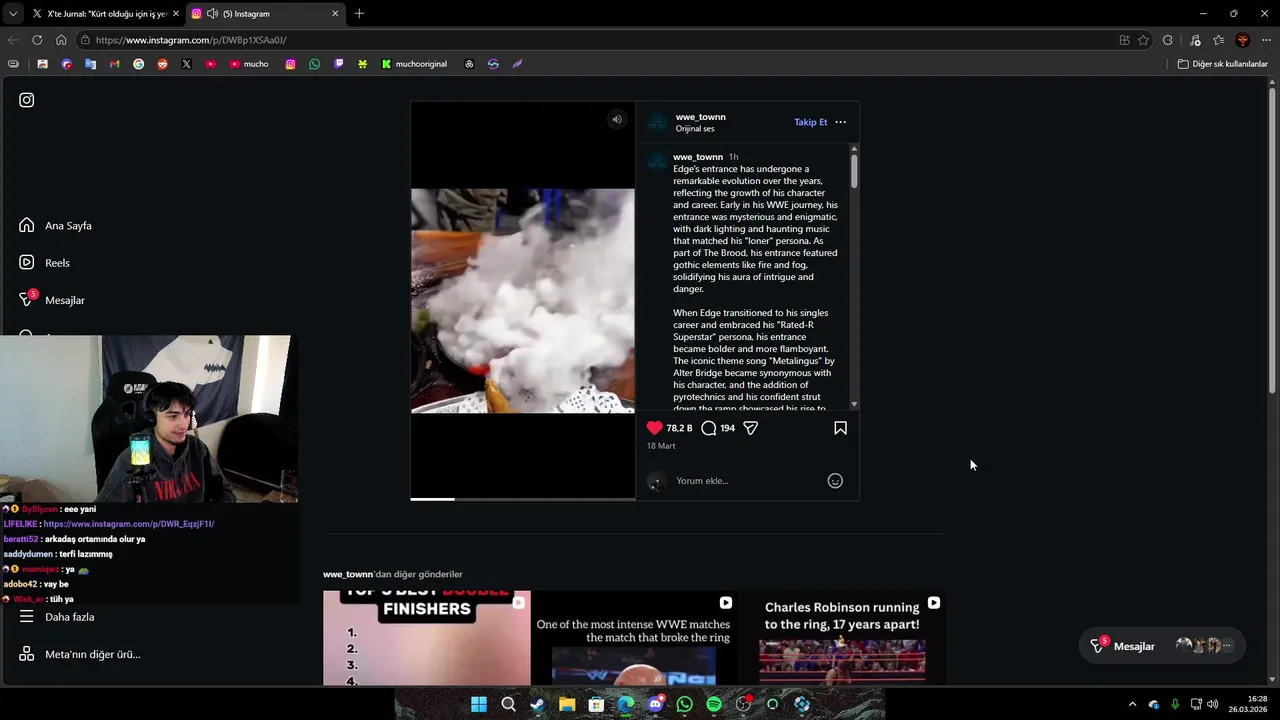This screenshot has width=1280, height=720.
Task: Open browser extensions puzzle icon
Action: pos(1168,40)
